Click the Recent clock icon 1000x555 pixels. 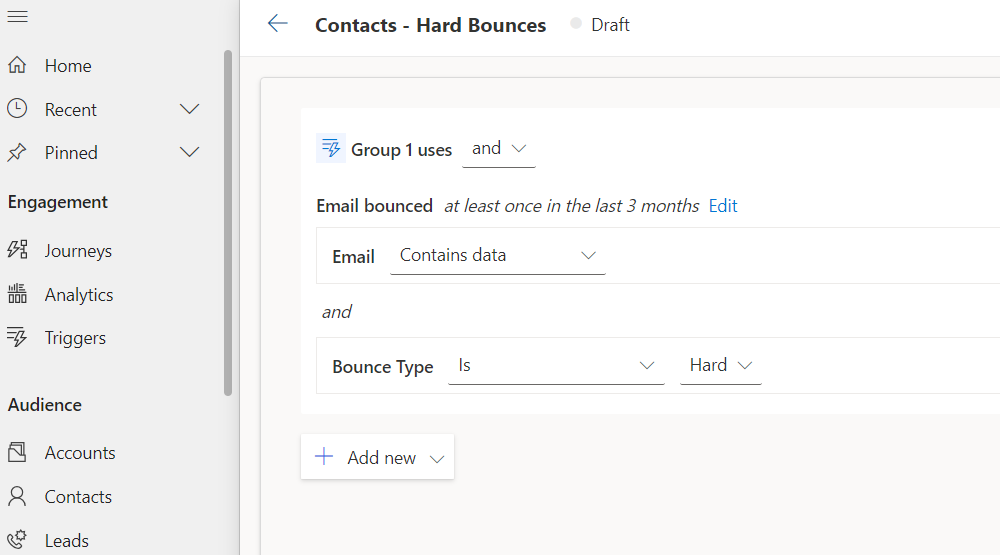click(x=17, y=108)
